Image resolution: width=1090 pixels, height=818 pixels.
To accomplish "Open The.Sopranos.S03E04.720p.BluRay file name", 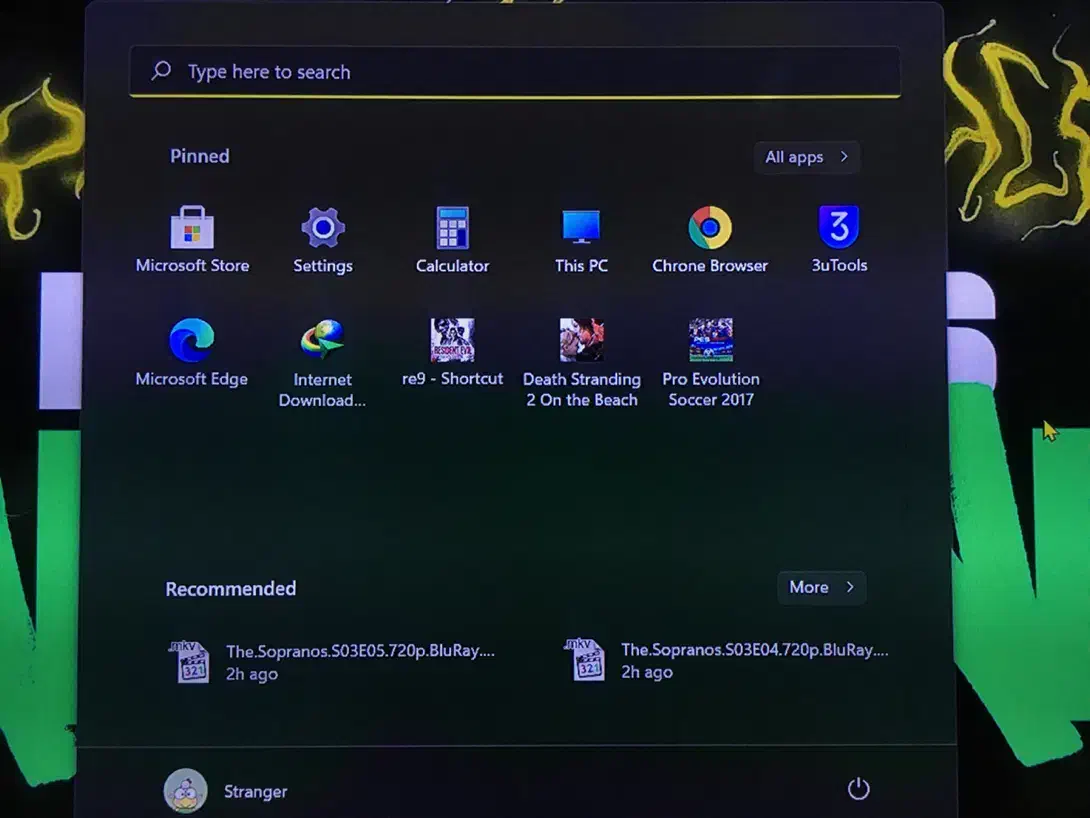I will pos(754,650).
